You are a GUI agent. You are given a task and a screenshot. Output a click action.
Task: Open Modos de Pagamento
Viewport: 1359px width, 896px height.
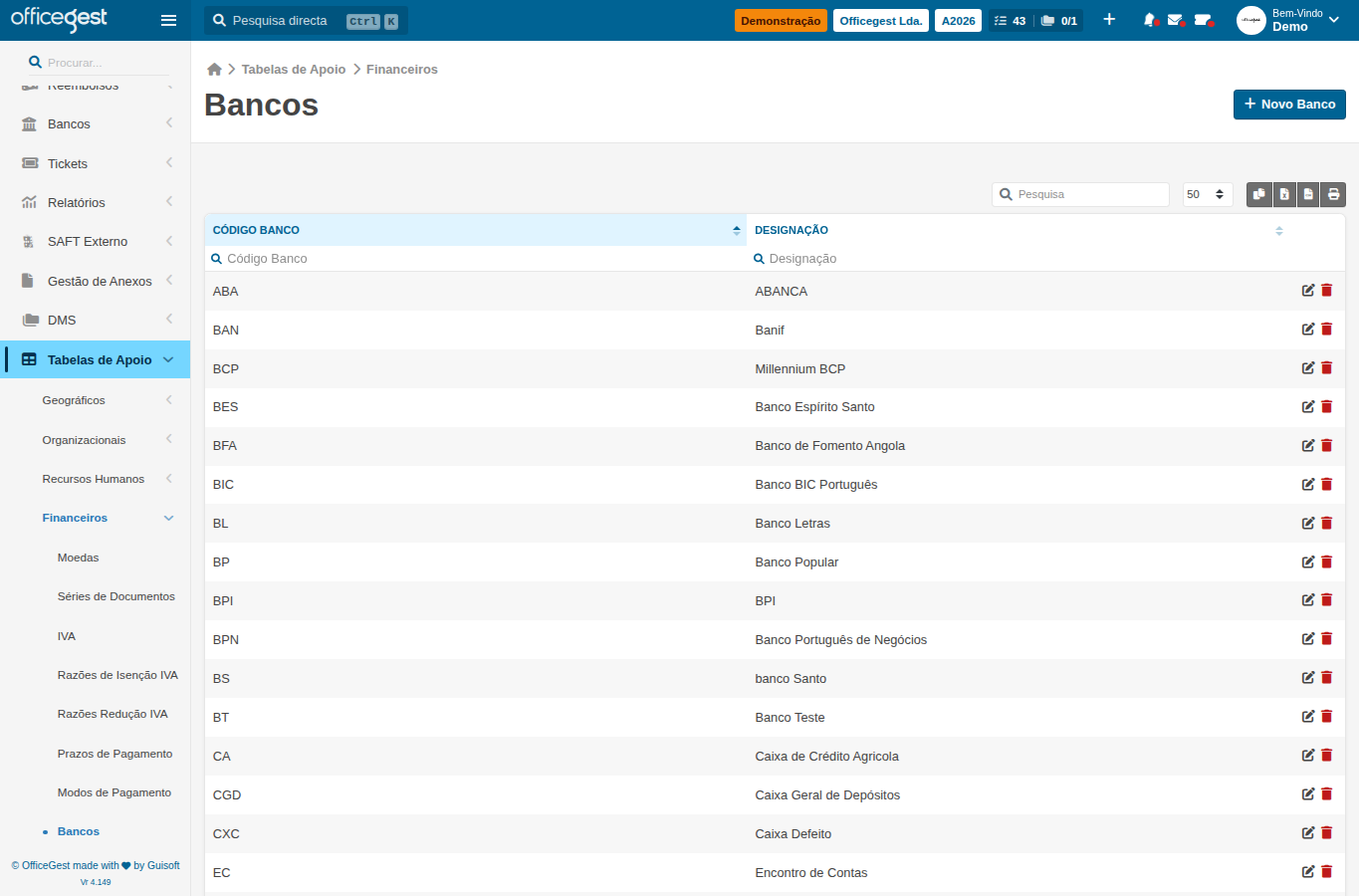(x=114, y=792)
